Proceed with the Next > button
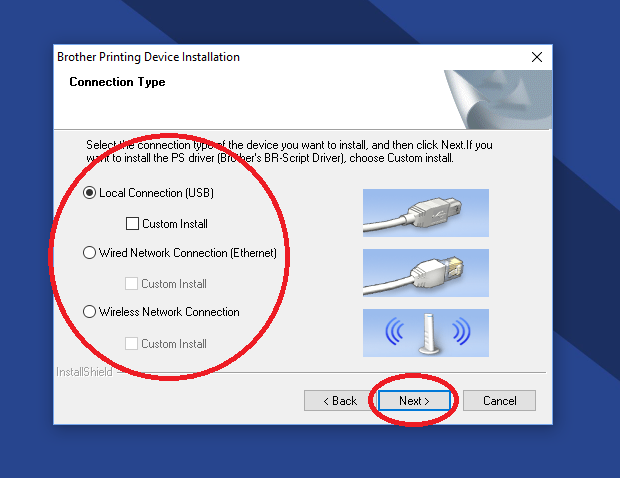Image resolution: width=620 pixels, height=478 pixels. point(414,401)
